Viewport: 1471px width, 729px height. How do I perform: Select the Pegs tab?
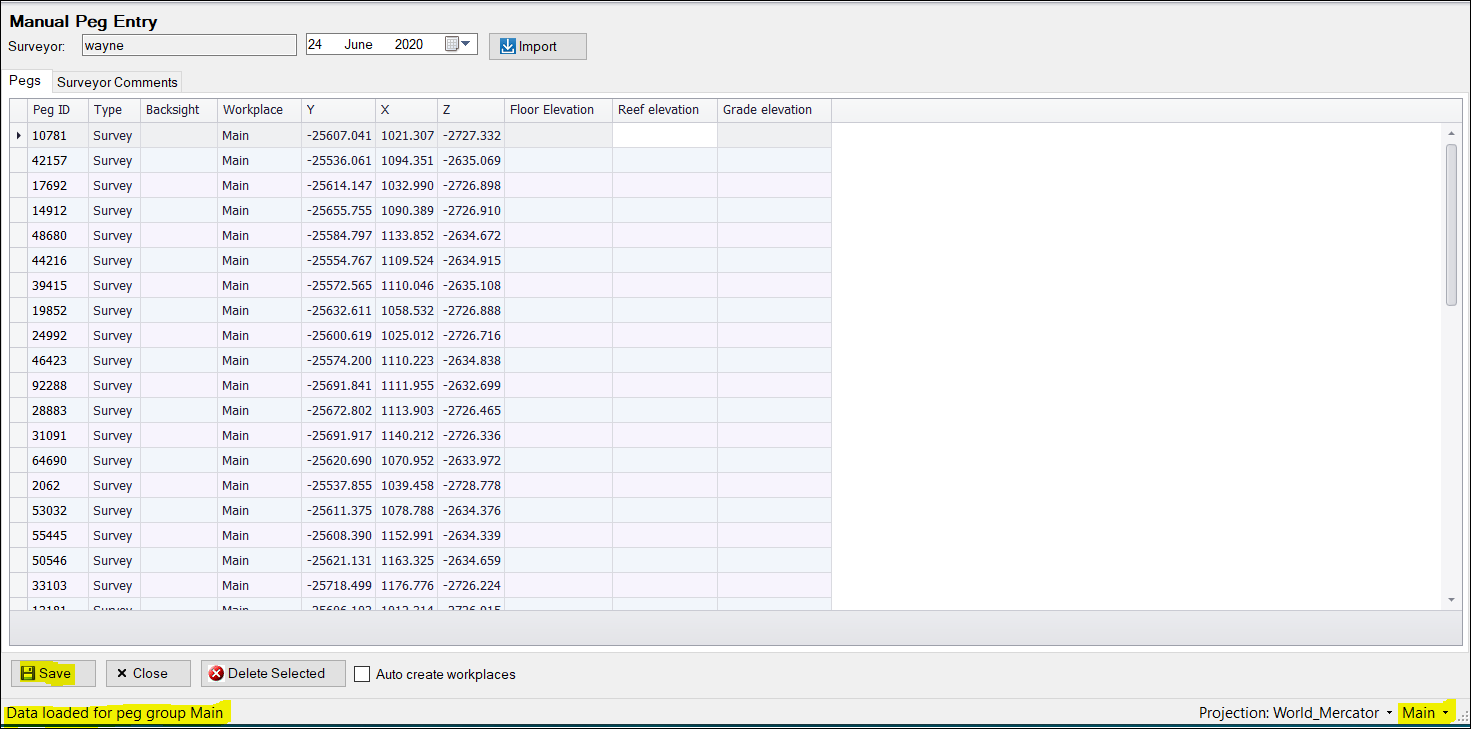click(25, 81)
